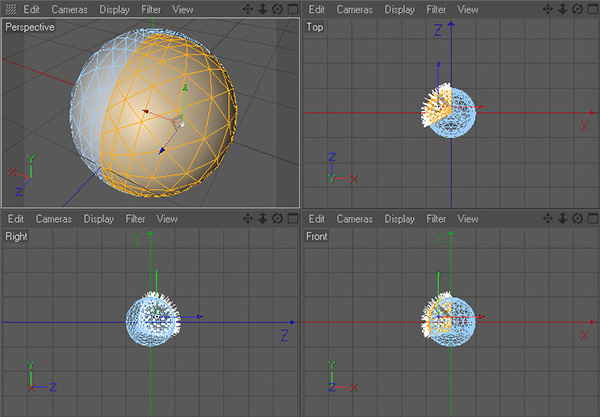Open the Filter menu in Right viewport
The image size is (600, 417).
point(135,218)
